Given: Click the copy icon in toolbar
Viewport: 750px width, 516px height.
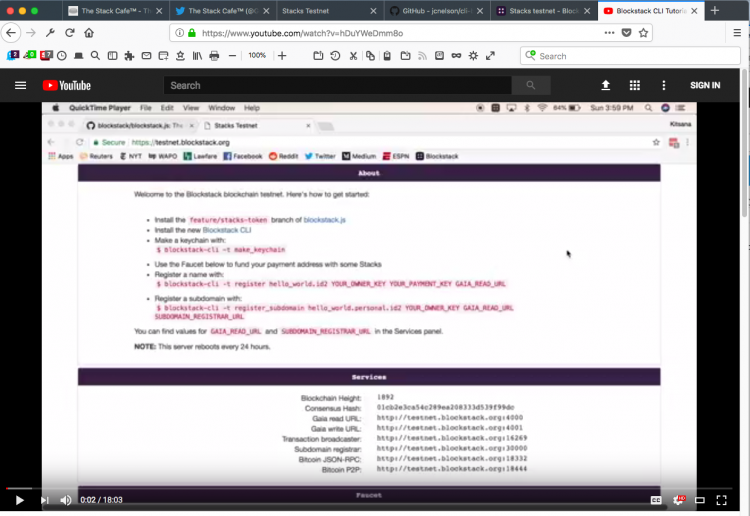Looking at the screenshot, I should [x=370, y=56].
